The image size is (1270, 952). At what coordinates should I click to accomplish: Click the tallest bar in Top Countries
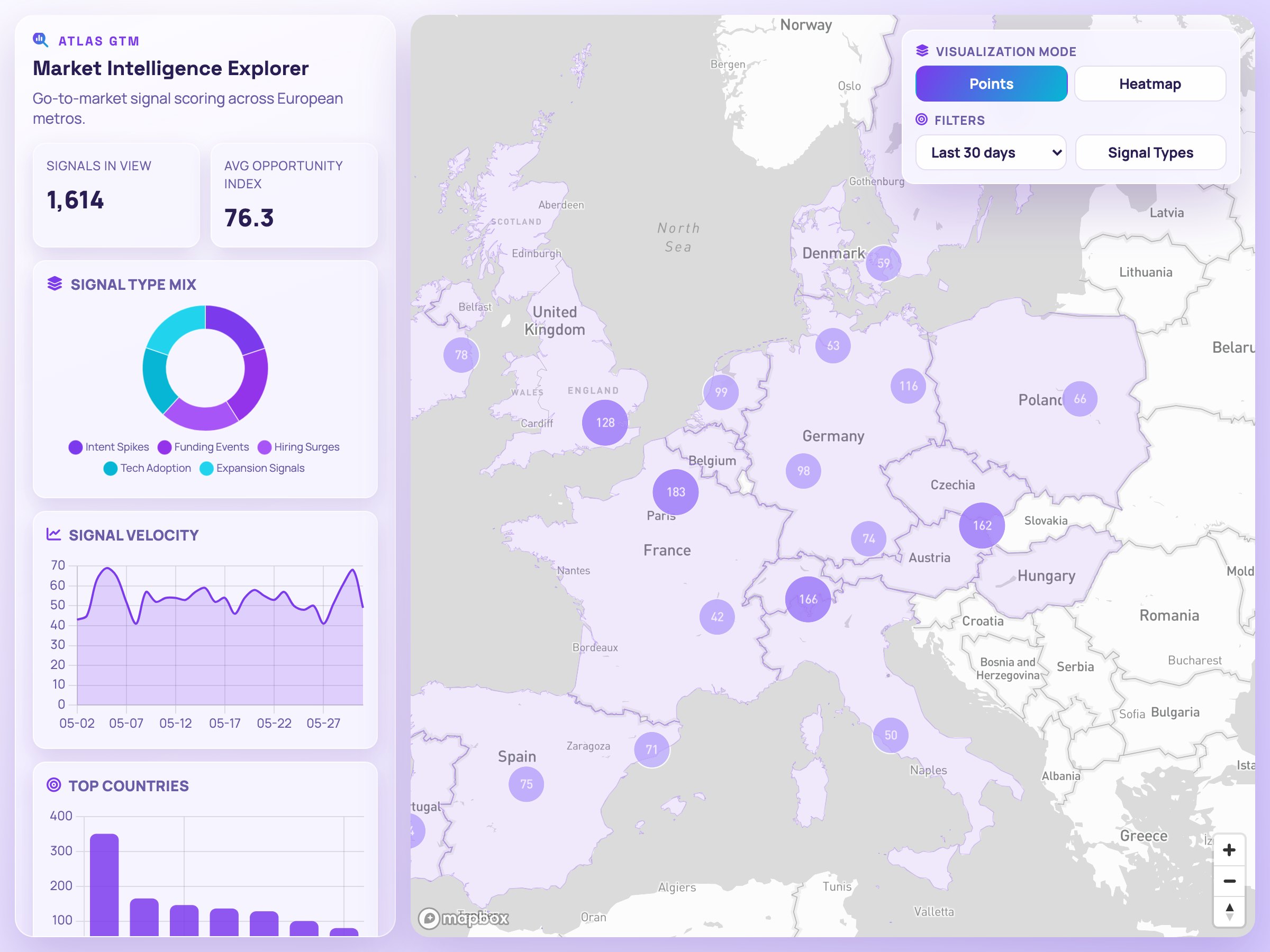[x=104, y=885]
